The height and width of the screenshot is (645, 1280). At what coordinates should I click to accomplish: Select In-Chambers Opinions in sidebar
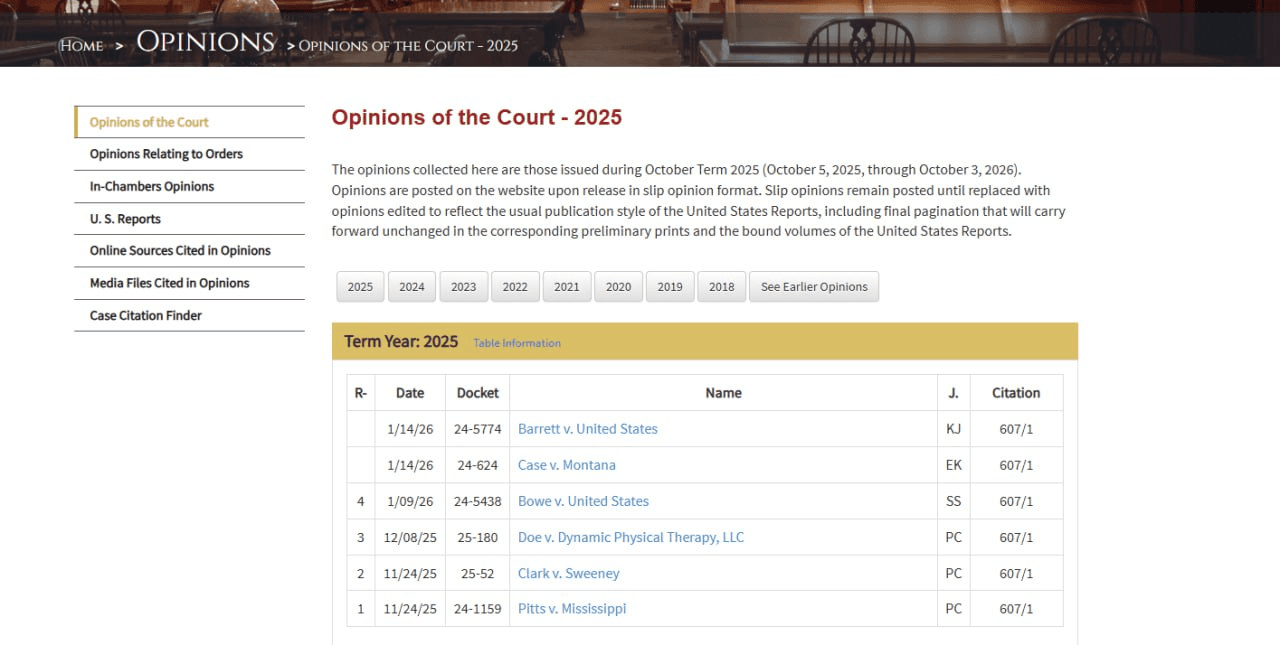152,186
